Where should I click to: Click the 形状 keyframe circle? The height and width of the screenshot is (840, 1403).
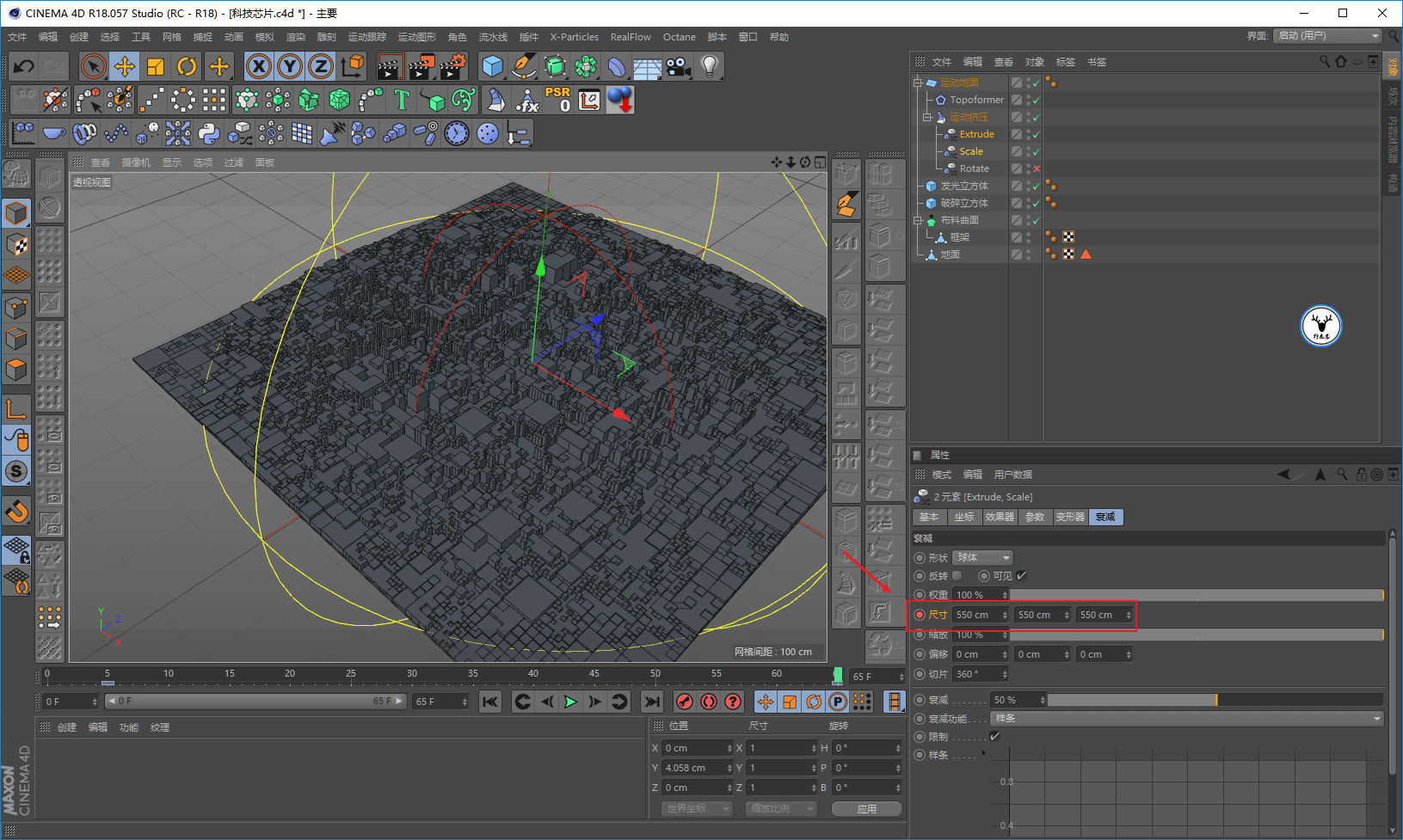pyautogui.click(x=920, y=558)
